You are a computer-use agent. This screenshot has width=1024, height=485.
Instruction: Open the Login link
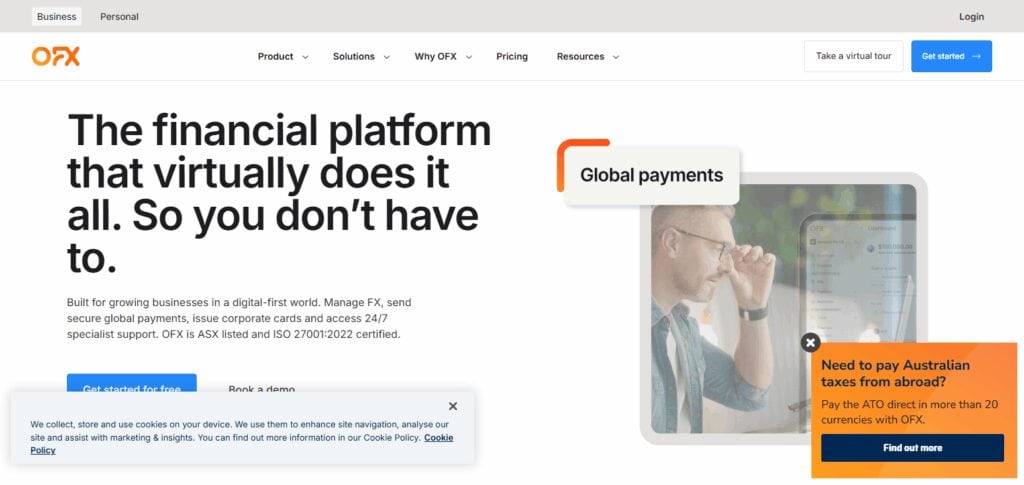coord(971,16)
